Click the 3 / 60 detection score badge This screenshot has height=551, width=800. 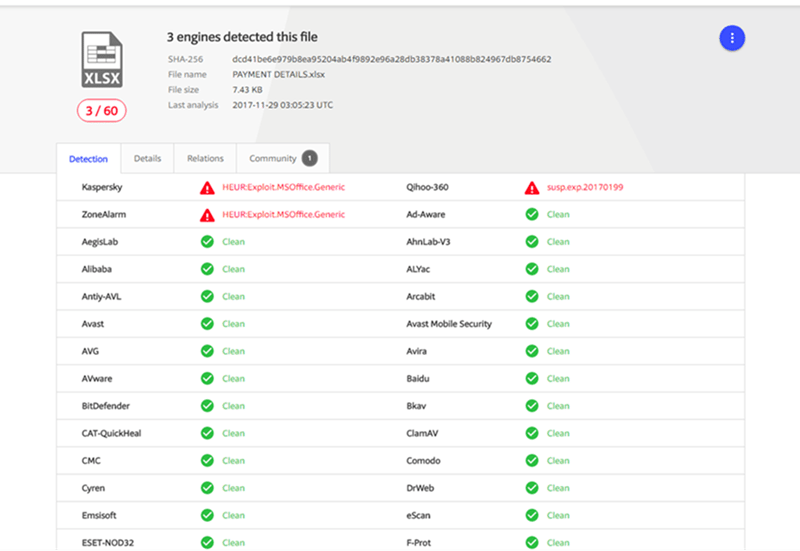coord(101,111)
